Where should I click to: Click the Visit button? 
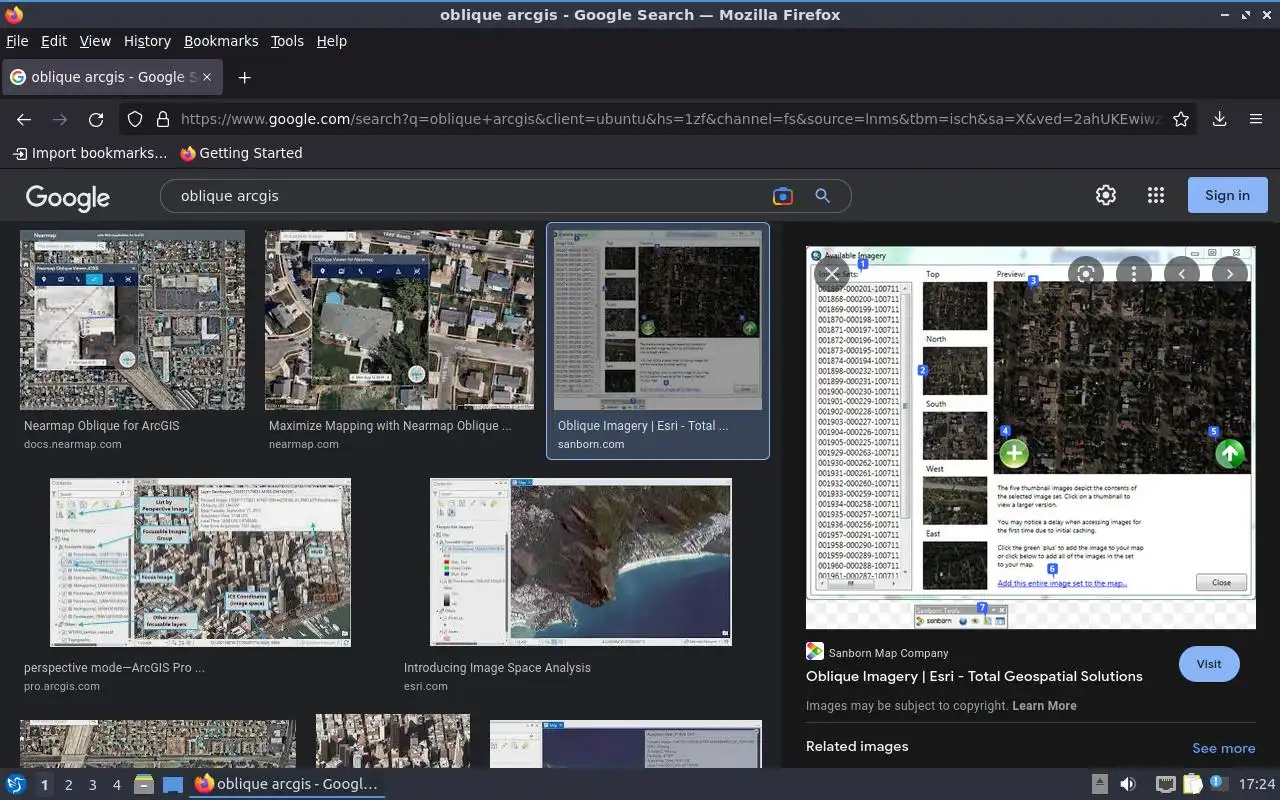tap(1209, 664)
